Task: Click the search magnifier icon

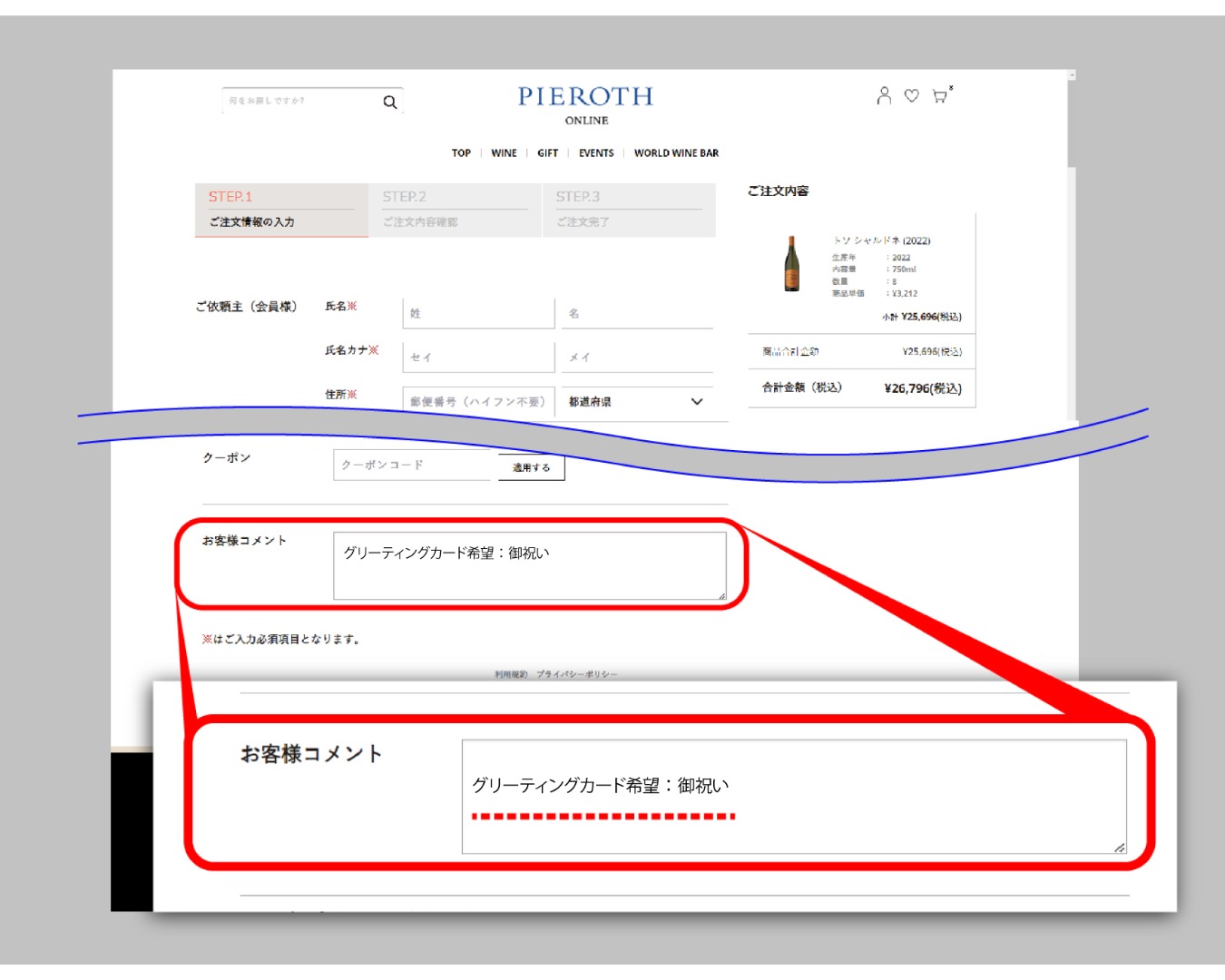Action: point(390,103)
